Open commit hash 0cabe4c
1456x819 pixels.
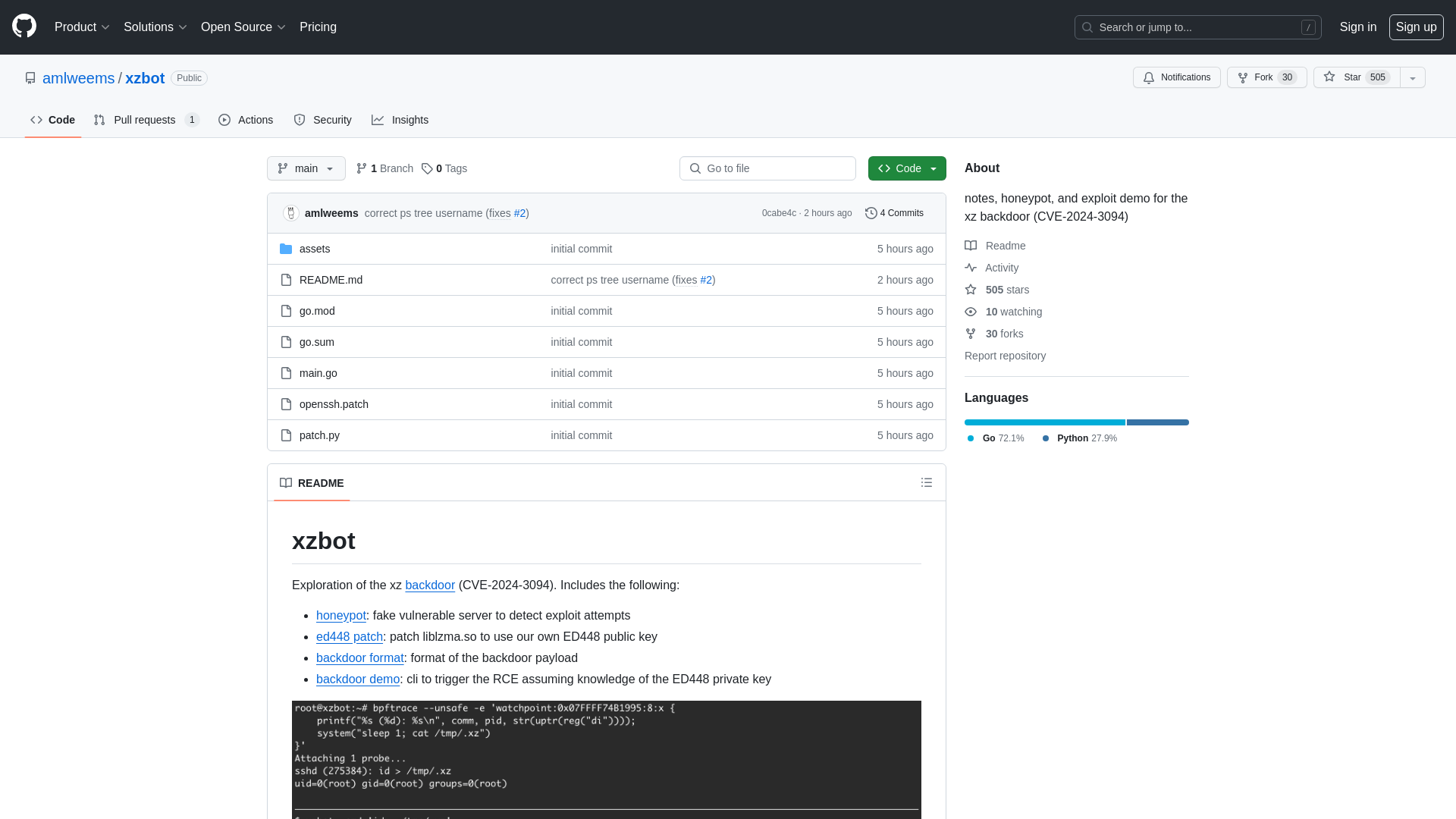pyautogui.click(x=779, y=213)
